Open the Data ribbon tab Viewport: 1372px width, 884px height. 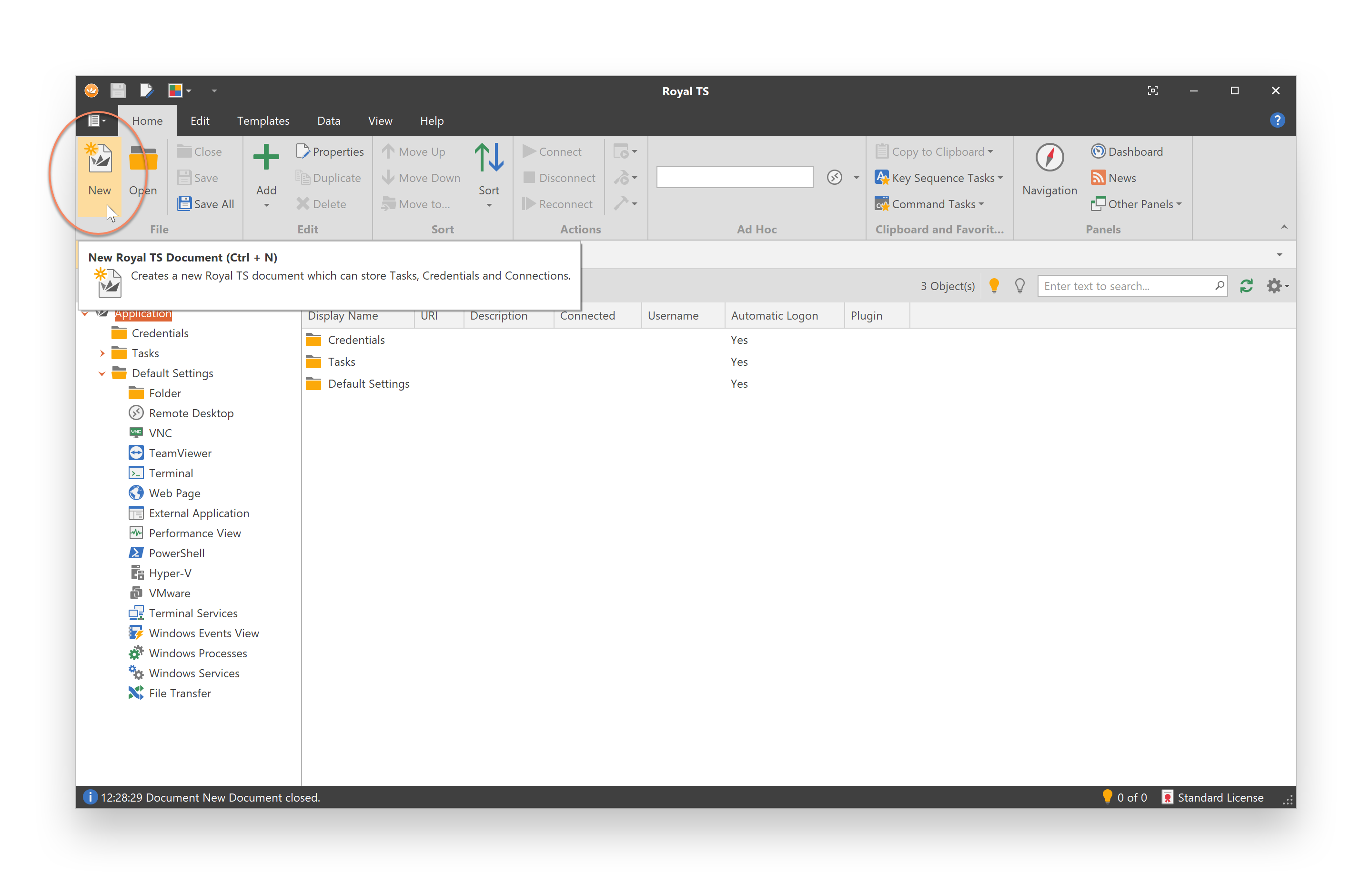[x=328, y=121]
